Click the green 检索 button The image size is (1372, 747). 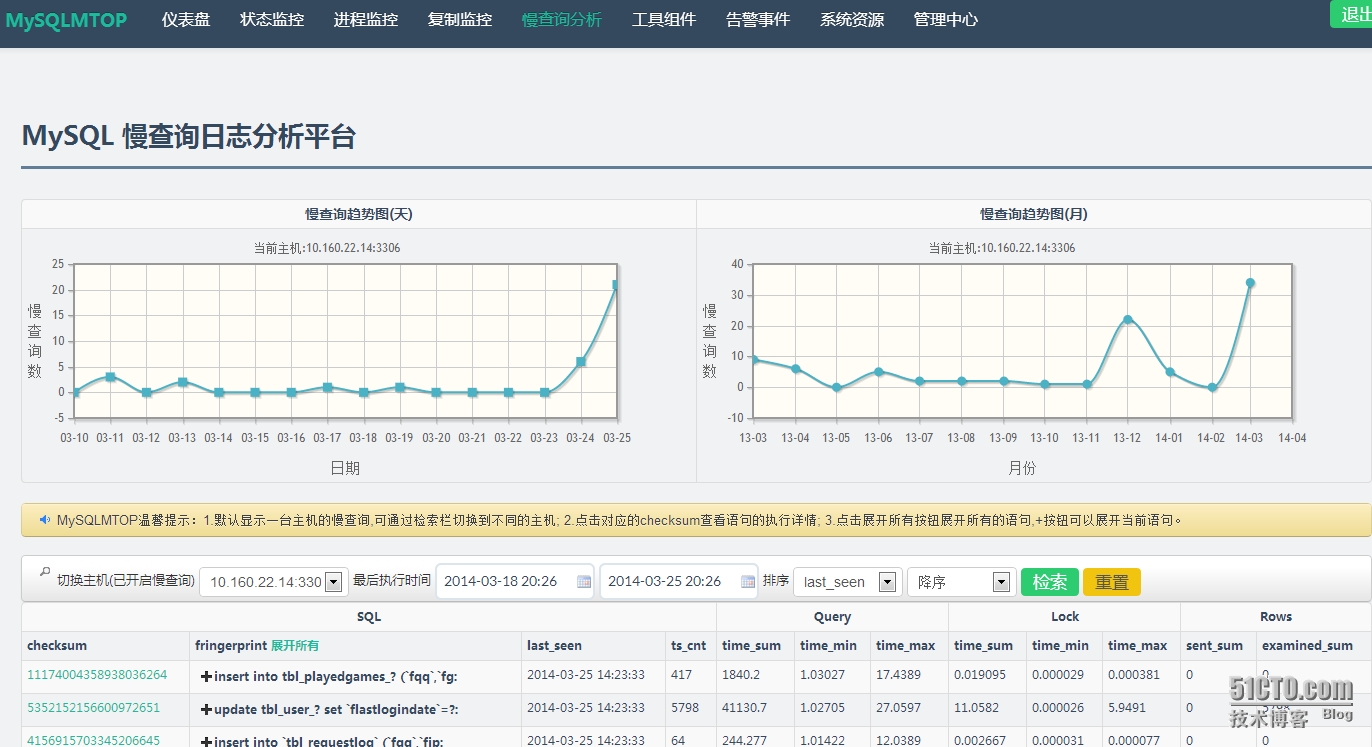(1050, 582)
